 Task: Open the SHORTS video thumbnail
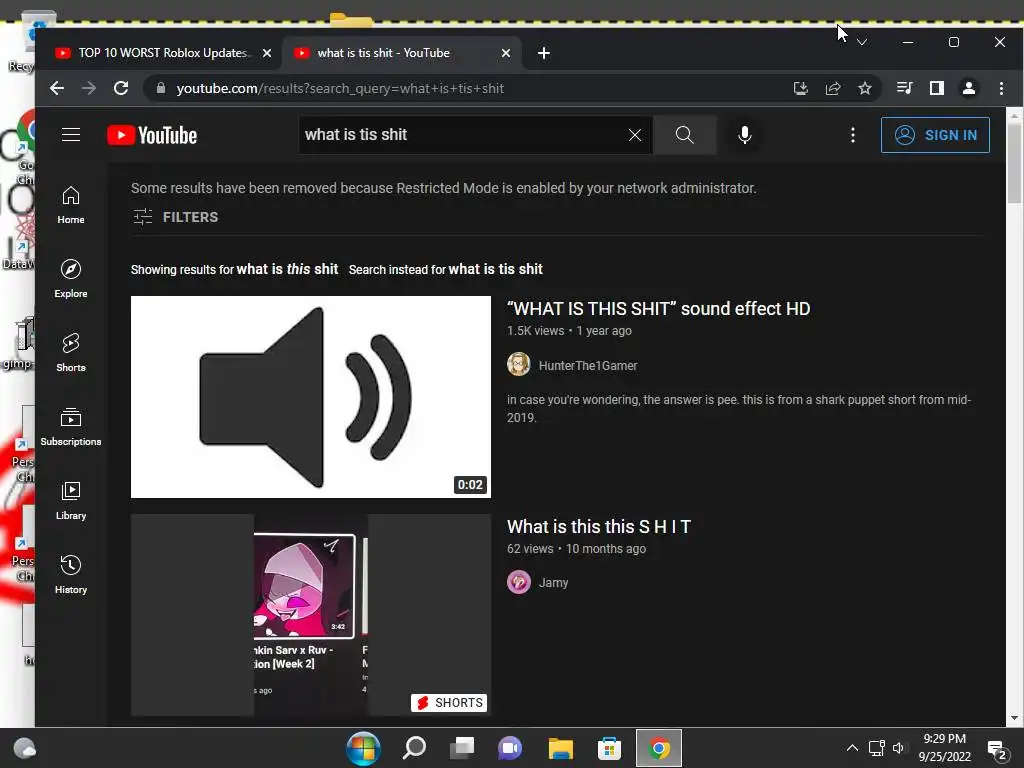click(311, 615)
